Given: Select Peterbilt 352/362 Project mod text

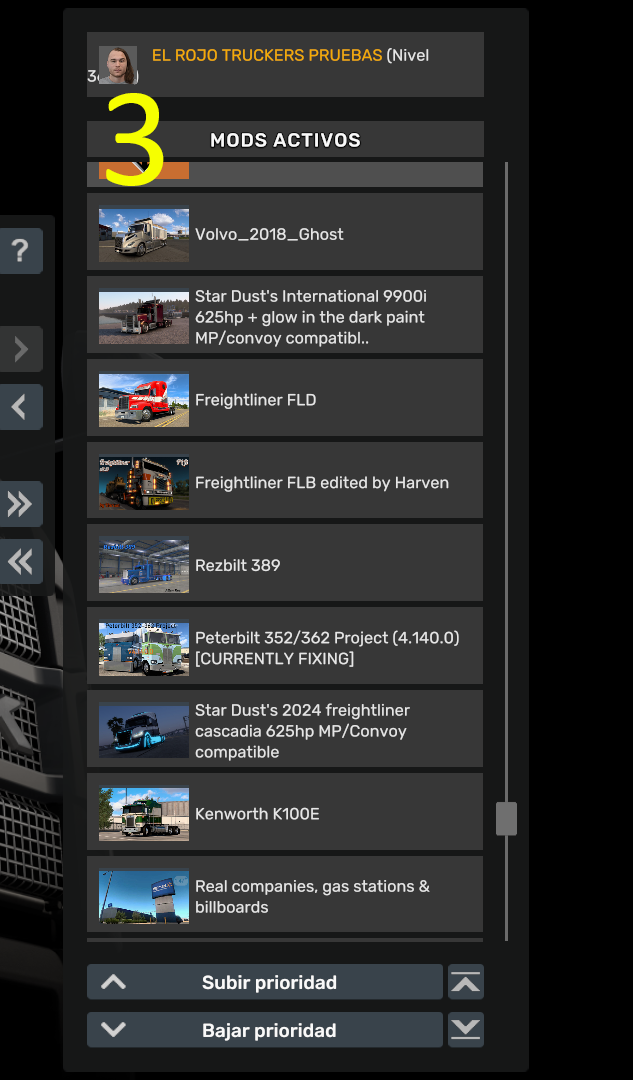Looking at the screenshot, I should (327, 648).
